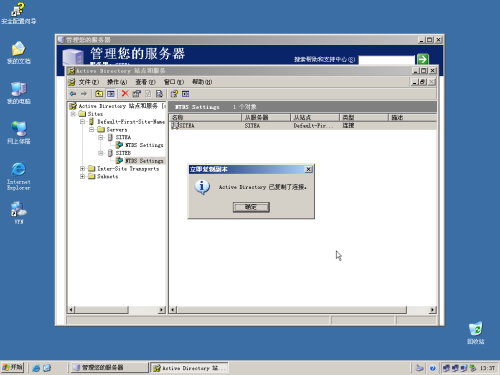Click the 开始 Start button

tap(12, 368)
